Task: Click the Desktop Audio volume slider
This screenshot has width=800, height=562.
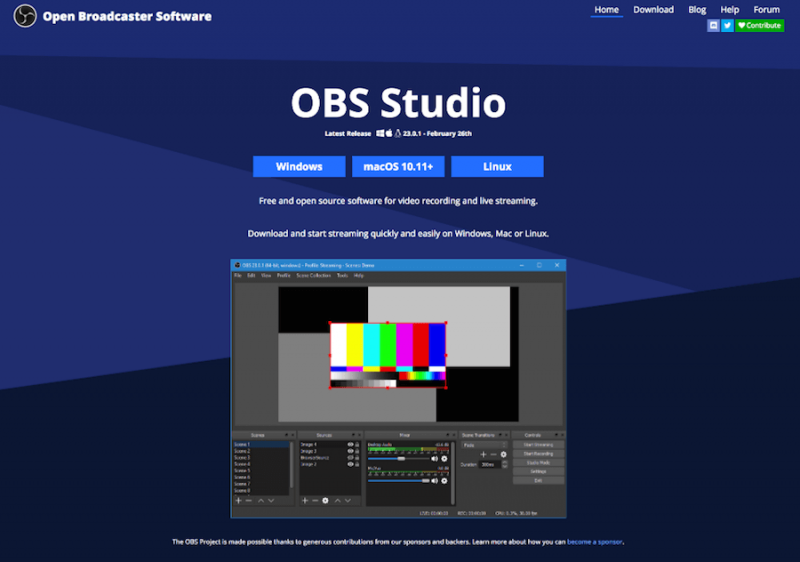Action: click(x=398, y=458)
